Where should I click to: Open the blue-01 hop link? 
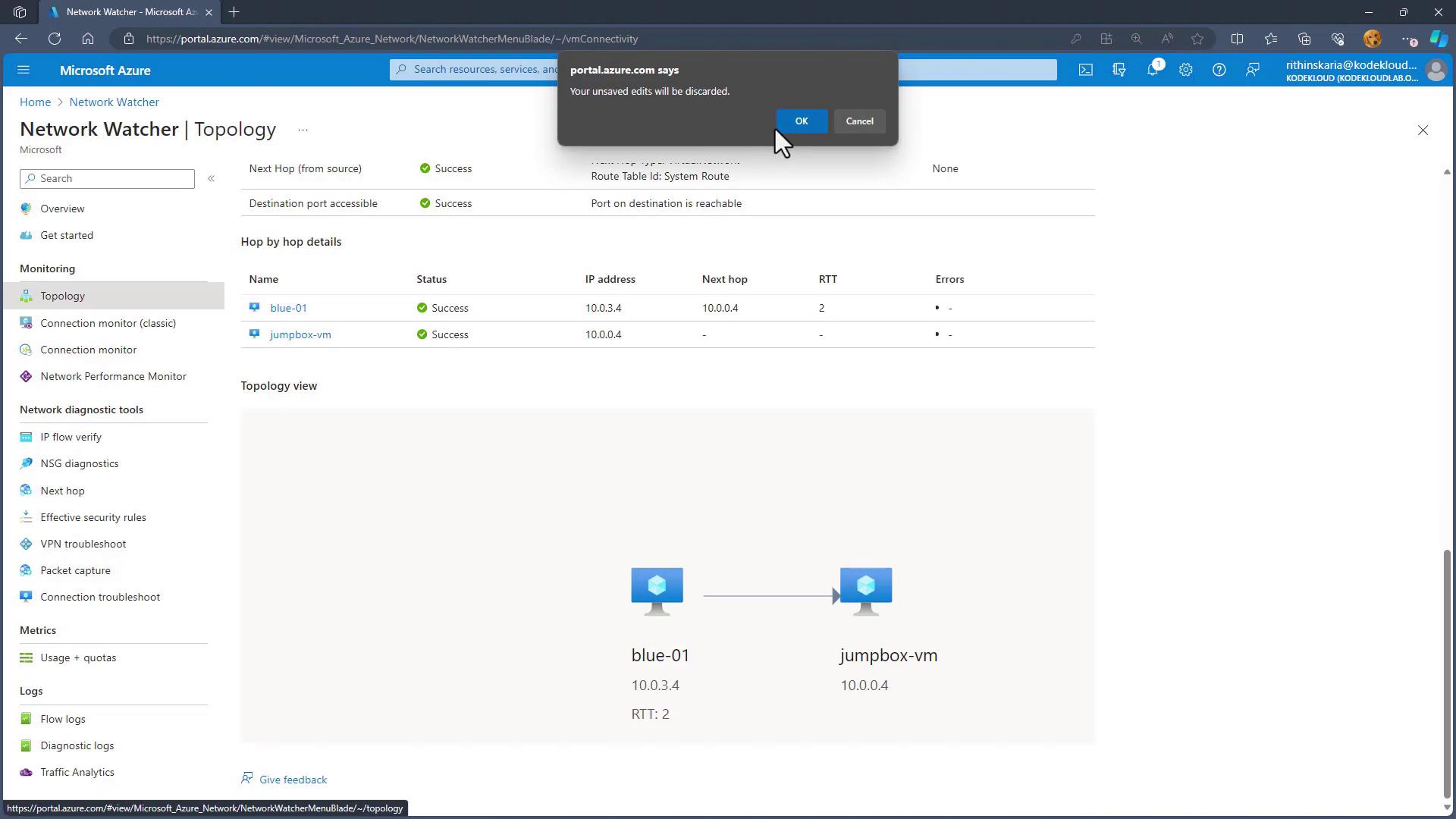tap(288, 308)
